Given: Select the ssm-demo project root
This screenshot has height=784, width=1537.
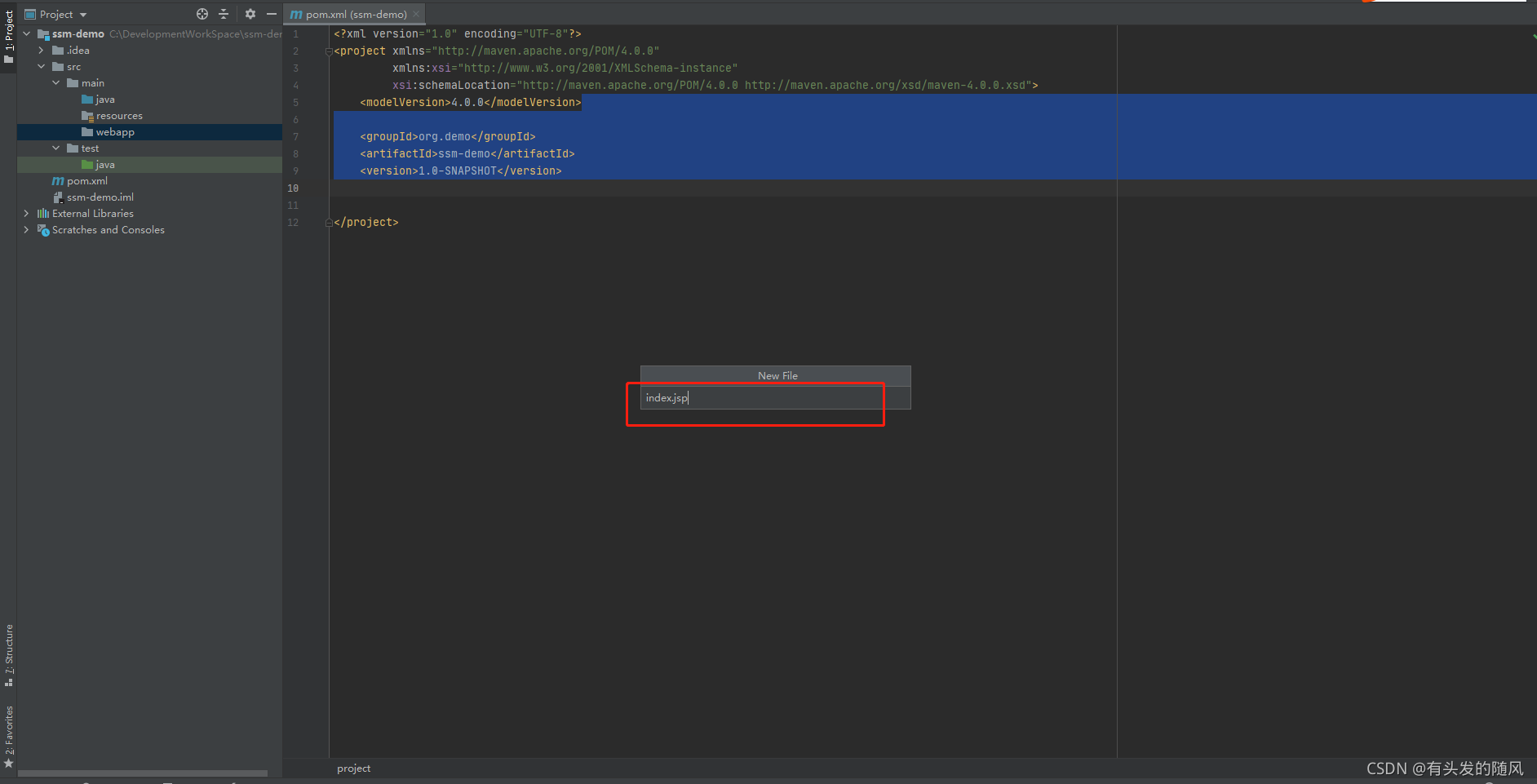Looking at the screenshot, I should (x=150, y=33).
